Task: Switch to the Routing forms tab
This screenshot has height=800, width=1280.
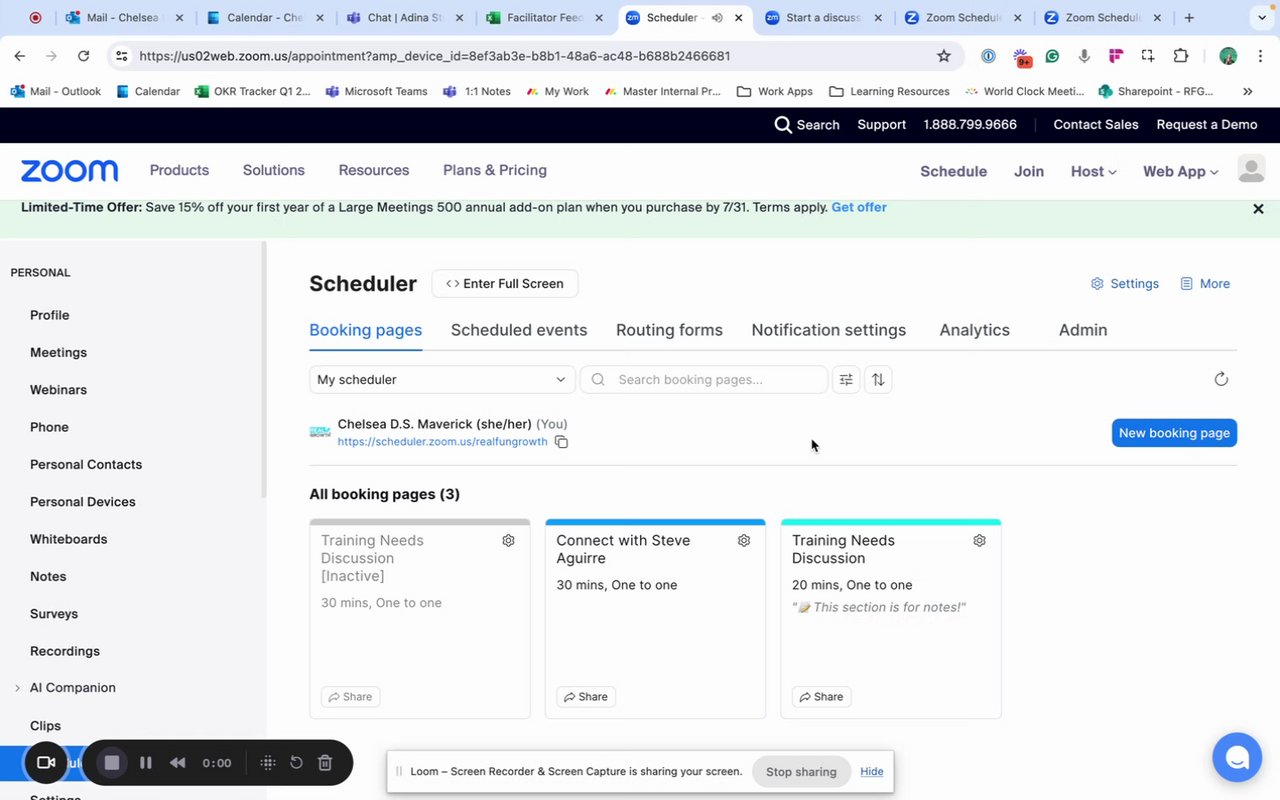Action: tap(669, 330)
